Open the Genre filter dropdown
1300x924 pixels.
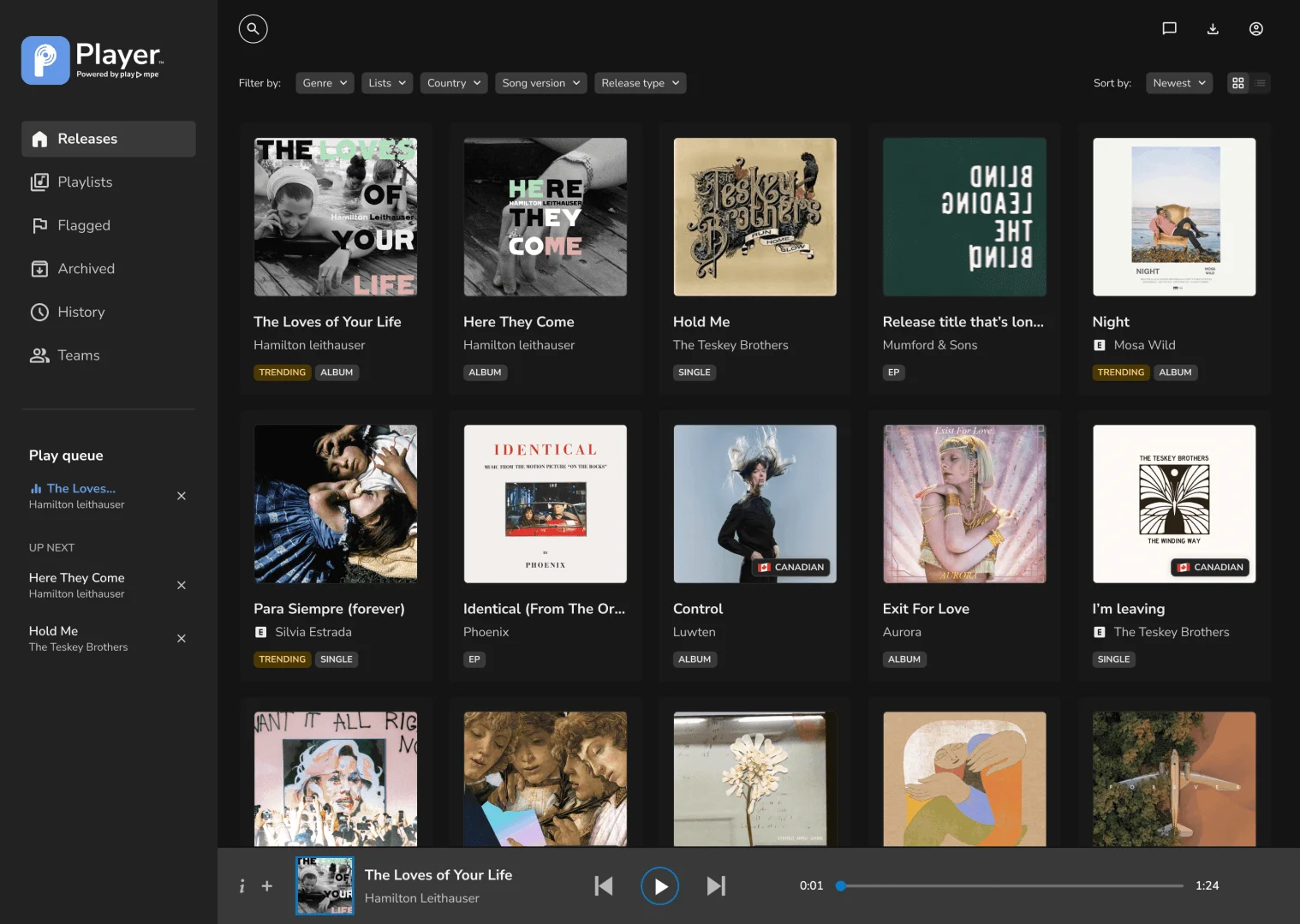[324, 82]
